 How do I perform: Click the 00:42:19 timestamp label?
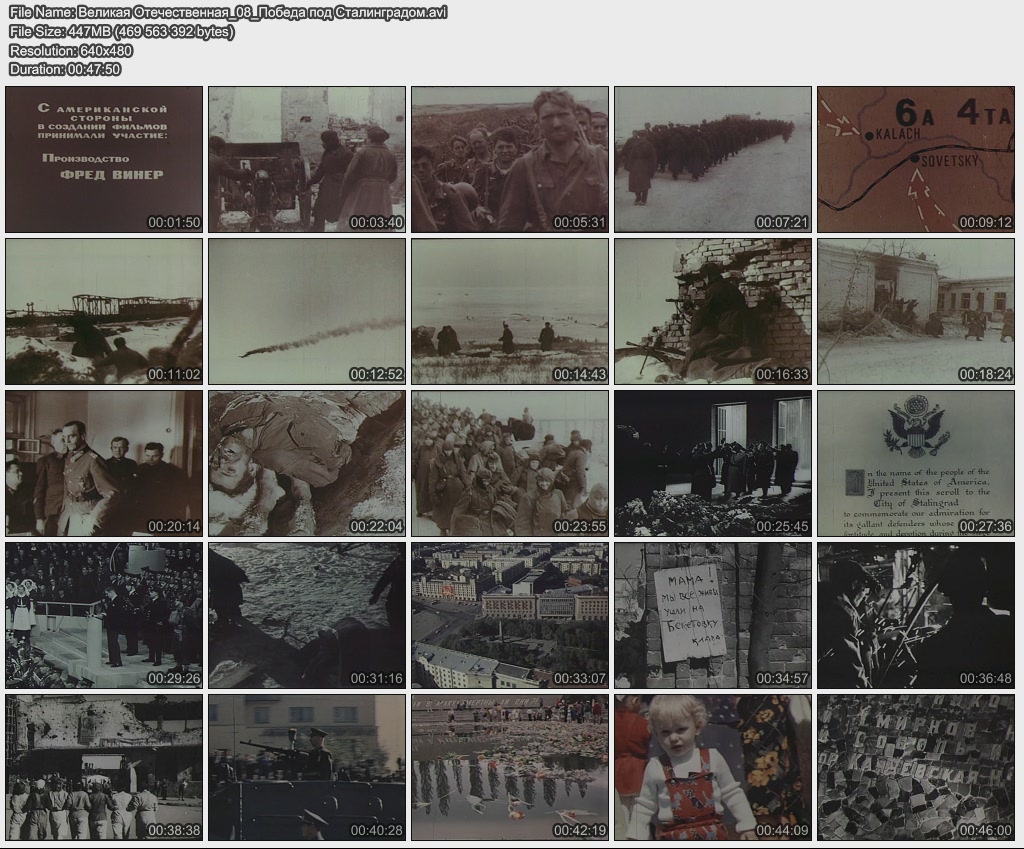coord(579,830)
